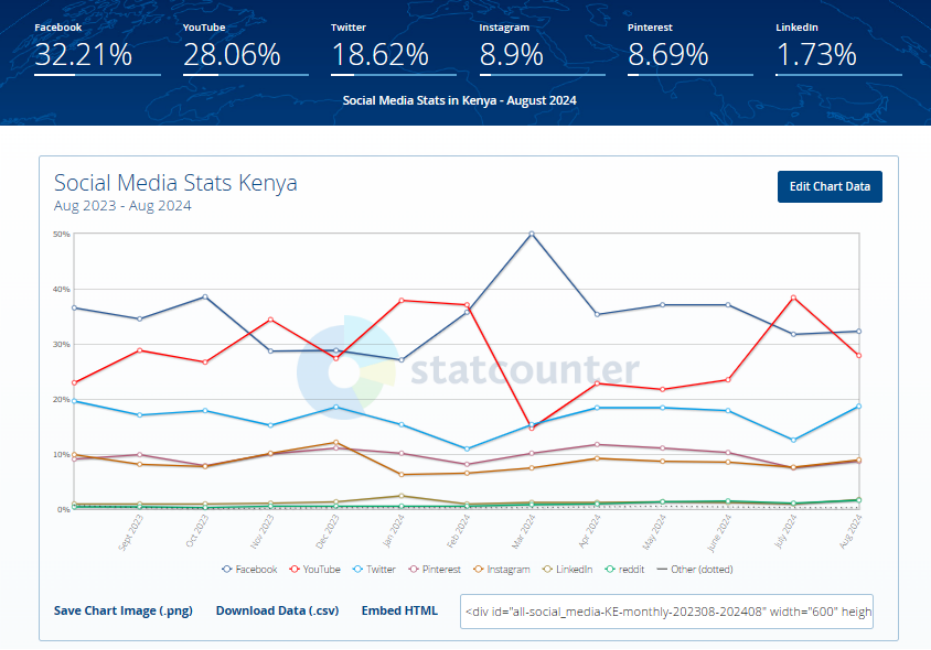Viewport: 931px width, 650px height.
Task: Open Save Chart Image (.png) link
Action: pyautogui.click(x=123, y=611)
